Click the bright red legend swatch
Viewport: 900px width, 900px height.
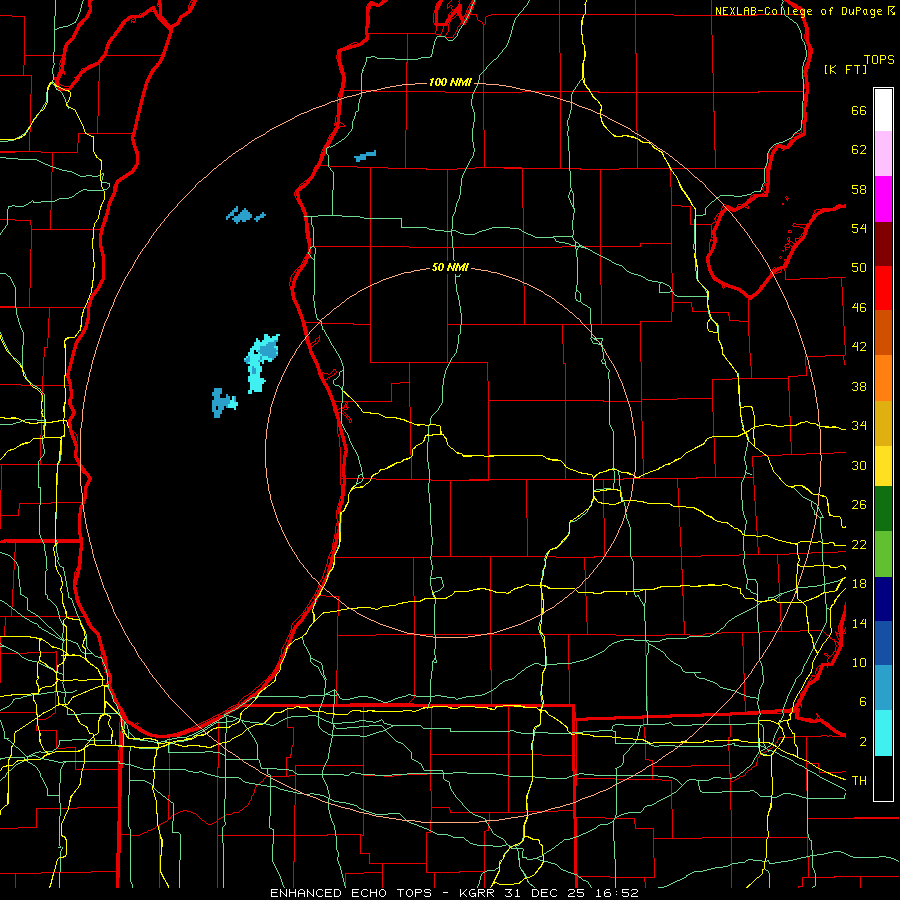pyautogui.click(x=883, y=288)
